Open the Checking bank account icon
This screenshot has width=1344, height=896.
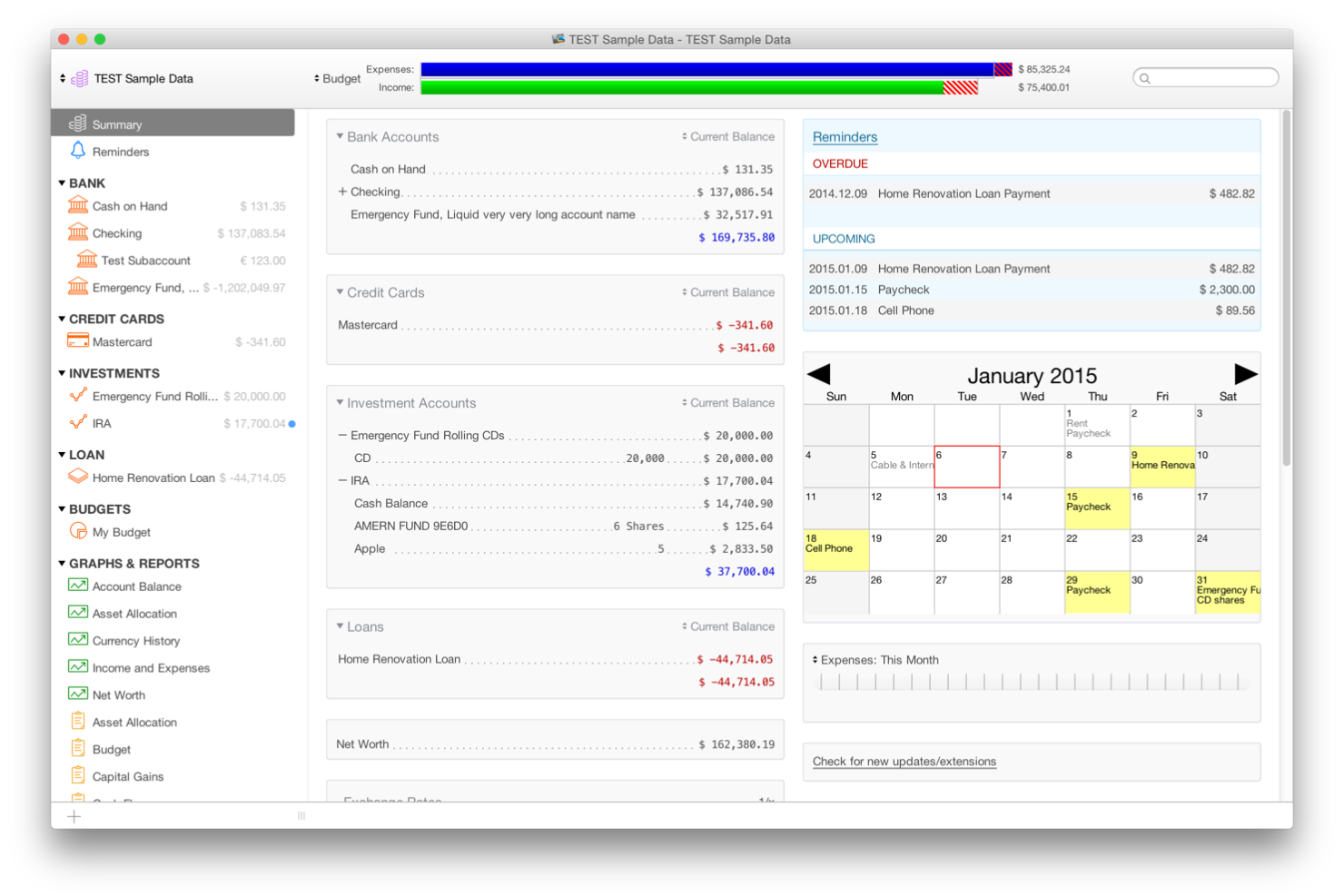[x=78, y=232]
